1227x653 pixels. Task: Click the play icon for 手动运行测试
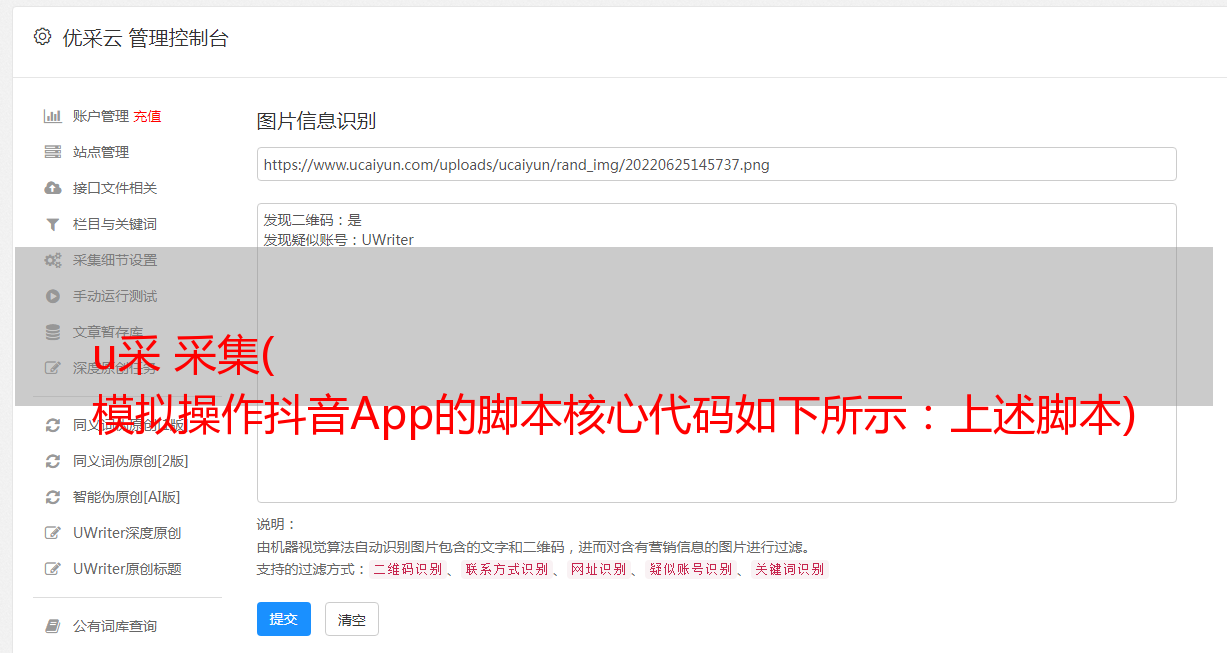tap(53, 296)
